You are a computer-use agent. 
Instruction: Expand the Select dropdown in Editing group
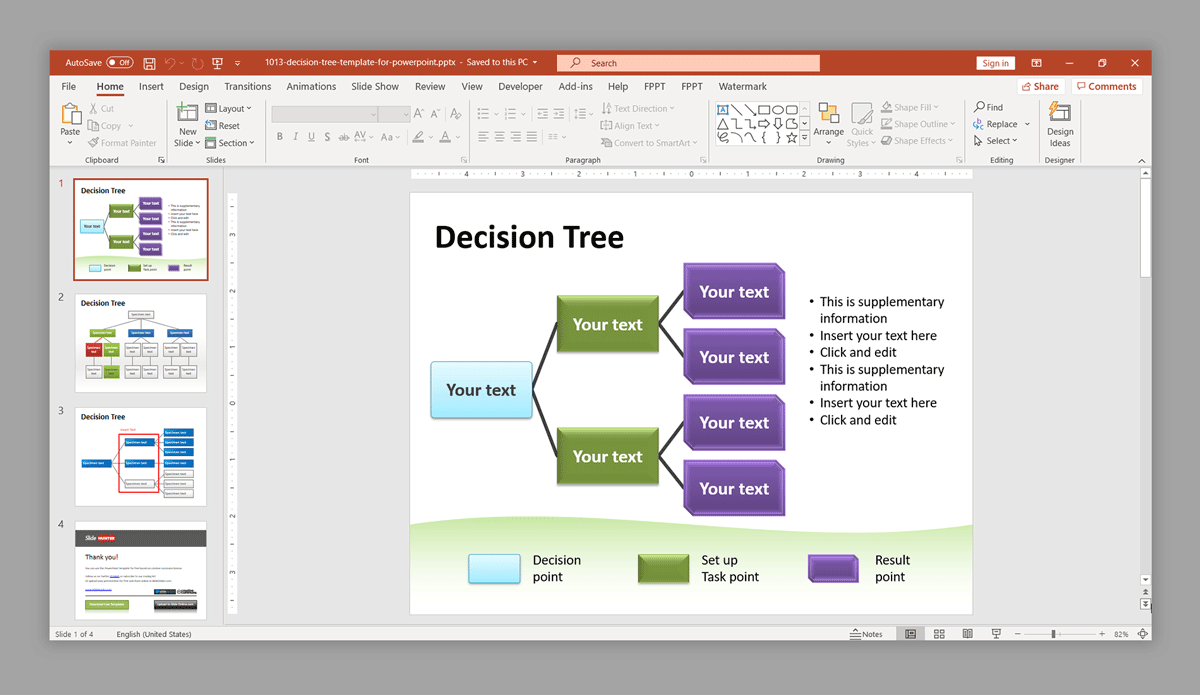(996, 141)
